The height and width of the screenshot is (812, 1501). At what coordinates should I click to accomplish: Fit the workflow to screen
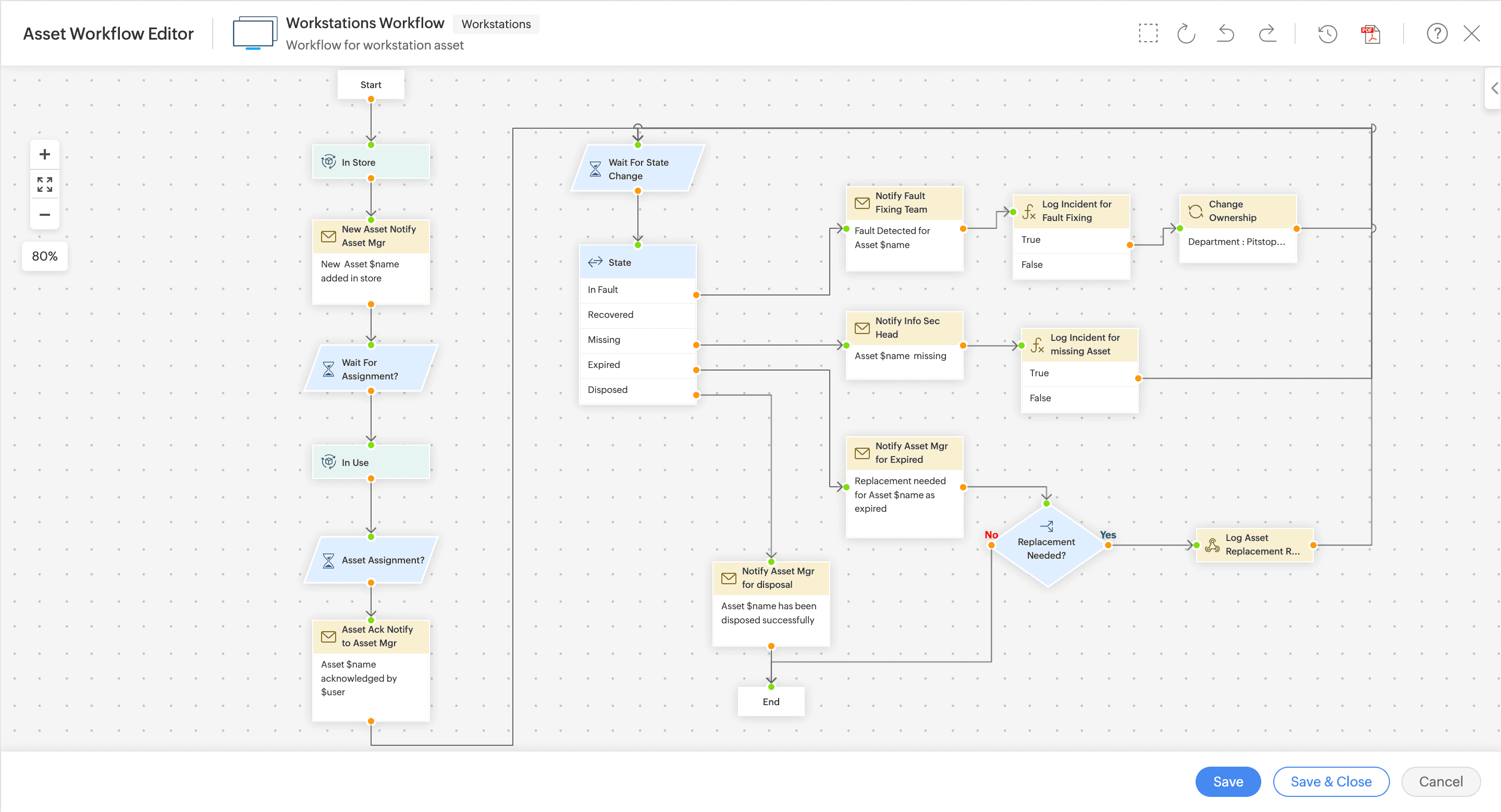44,184
